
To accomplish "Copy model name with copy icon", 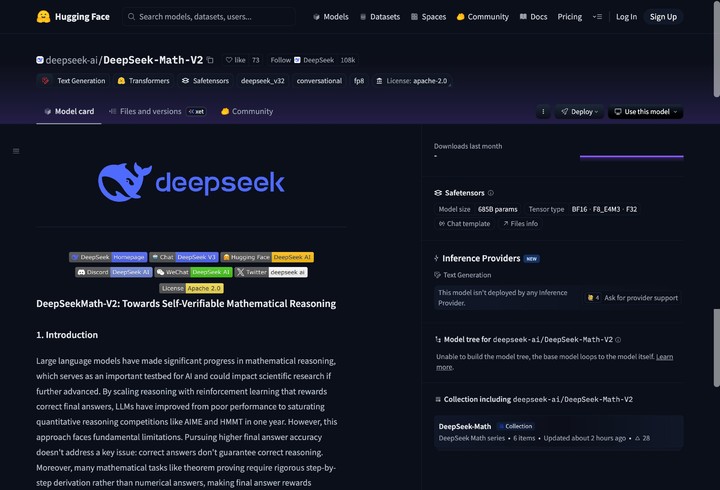I will 210,60.
